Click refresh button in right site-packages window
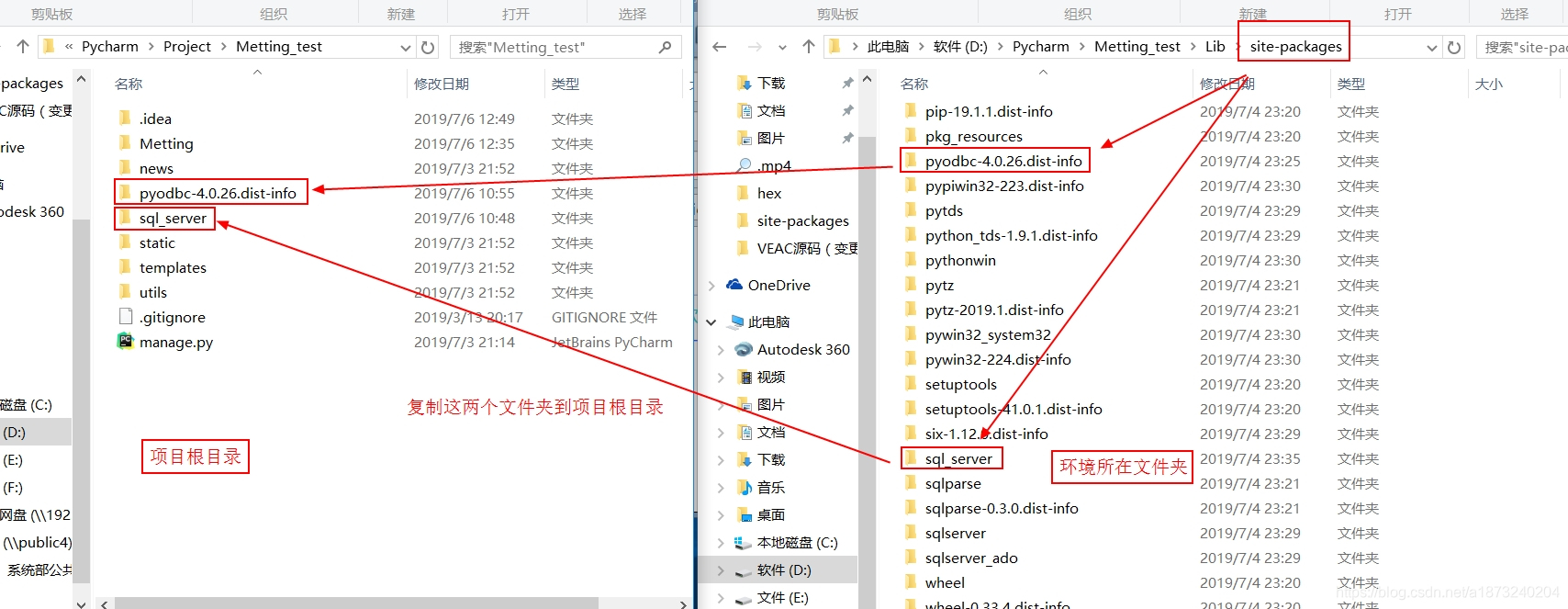The width and height of the screenshot is (1568, 609). (1454, 47)
